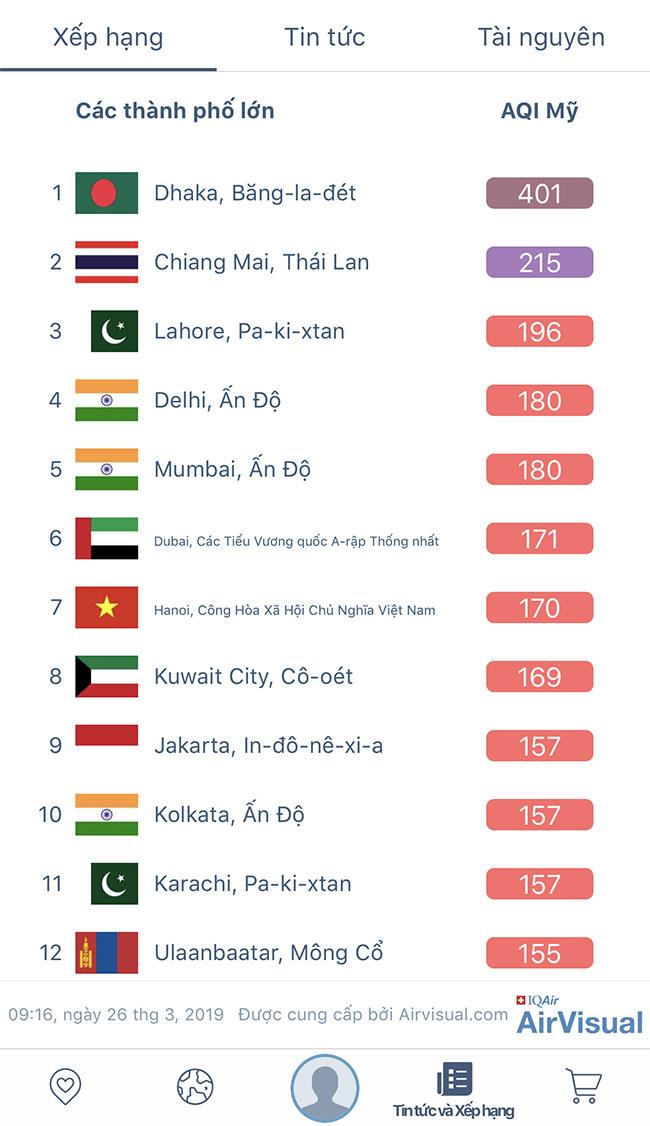Open the Tài nguyên tab
Viewport: 650px width, 1126px height.
541,38
